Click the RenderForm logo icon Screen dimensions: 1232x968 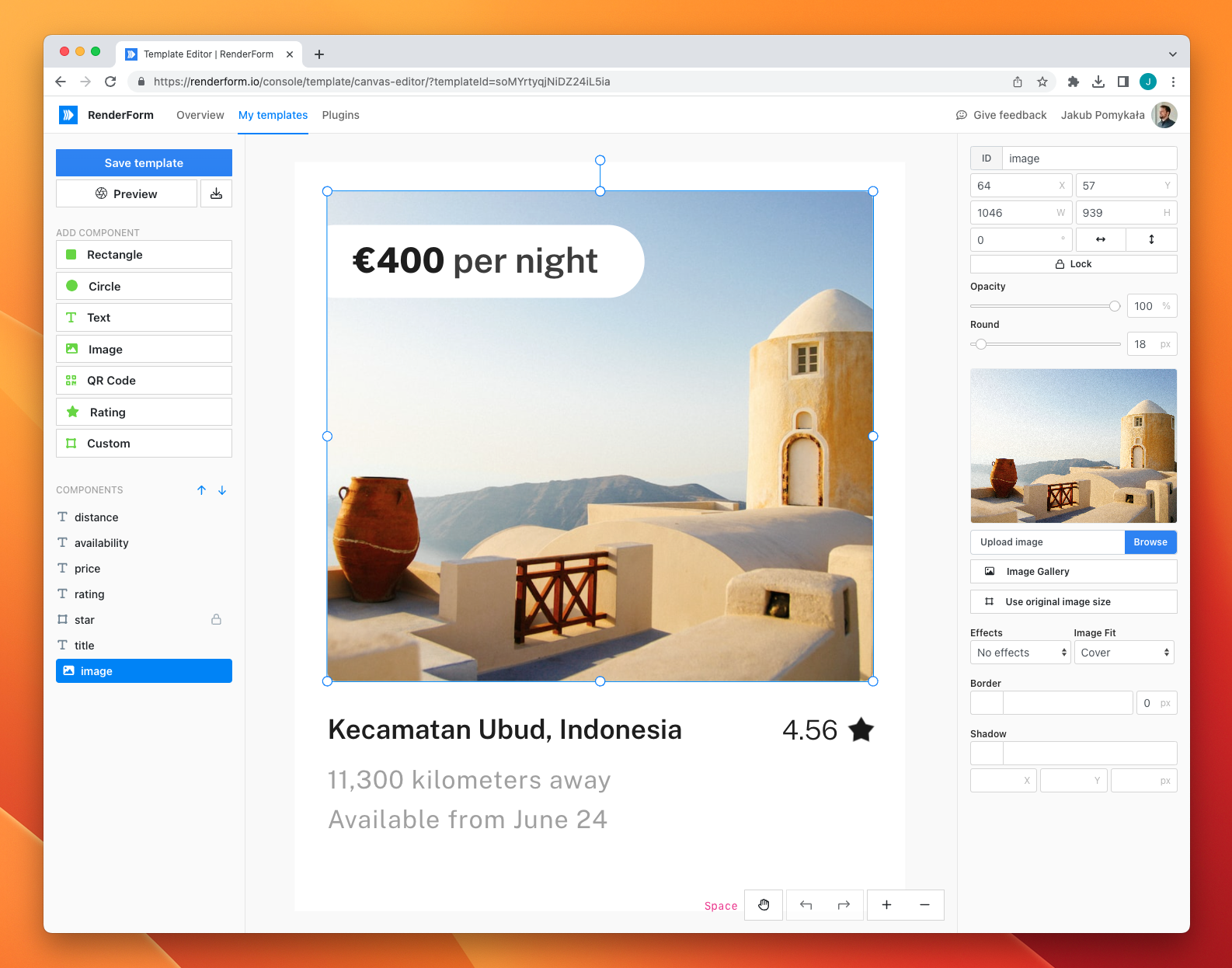click(x=68, y=115)
